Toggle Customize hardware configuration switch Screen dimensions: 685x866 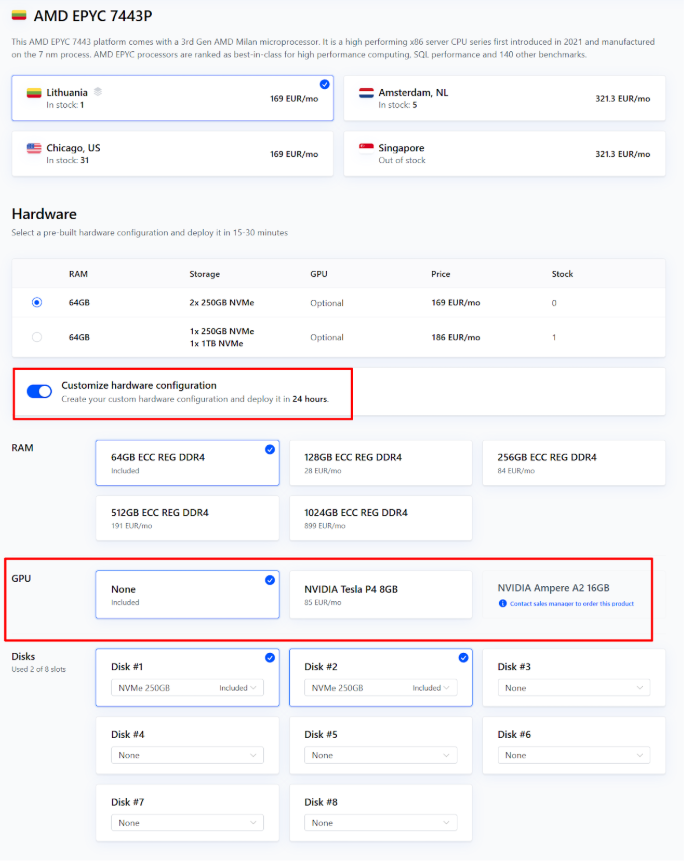pos(40,391)
